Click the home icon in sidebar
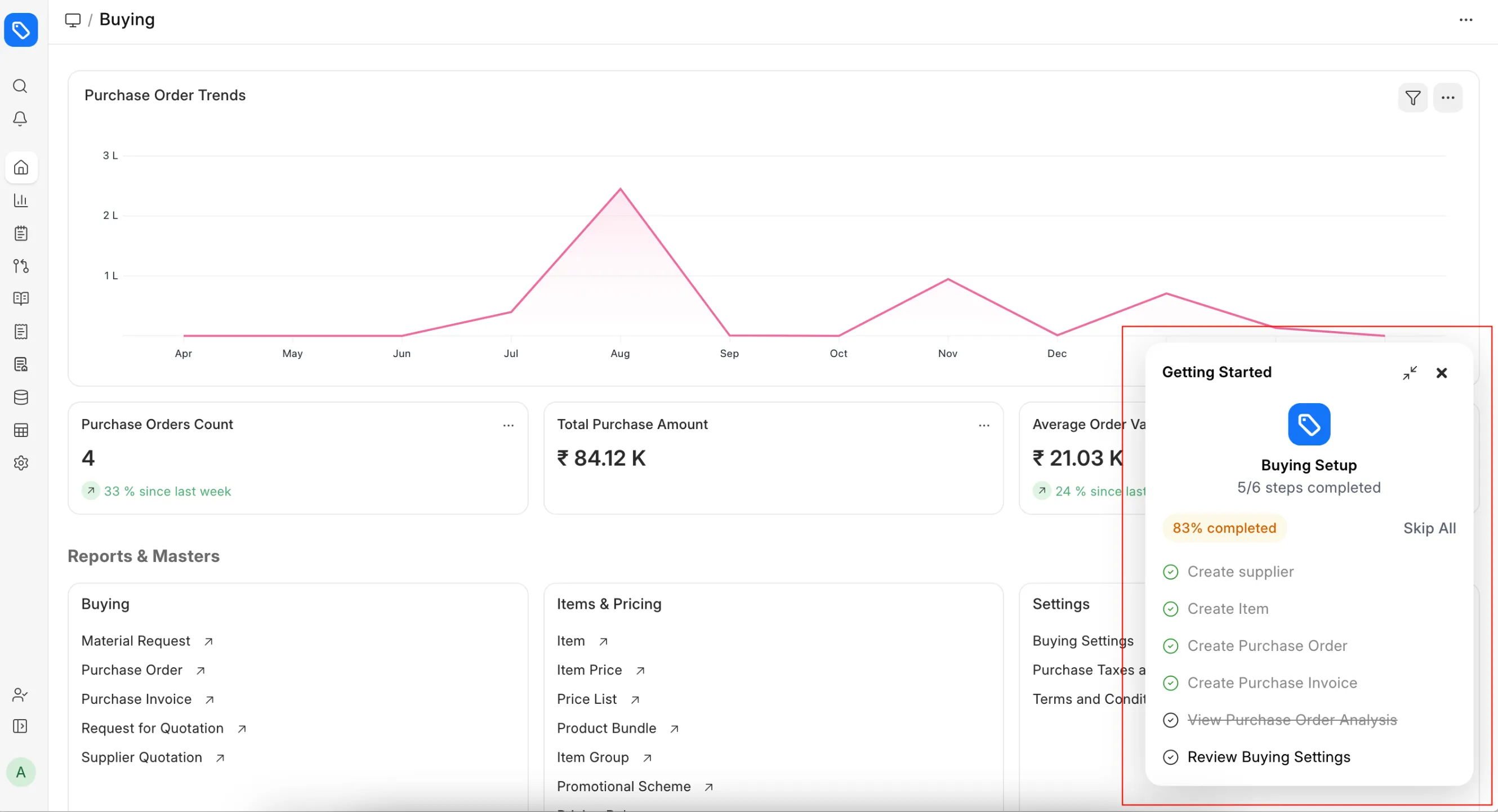Viewport: 1498px width, 812px height. point(21,167)
